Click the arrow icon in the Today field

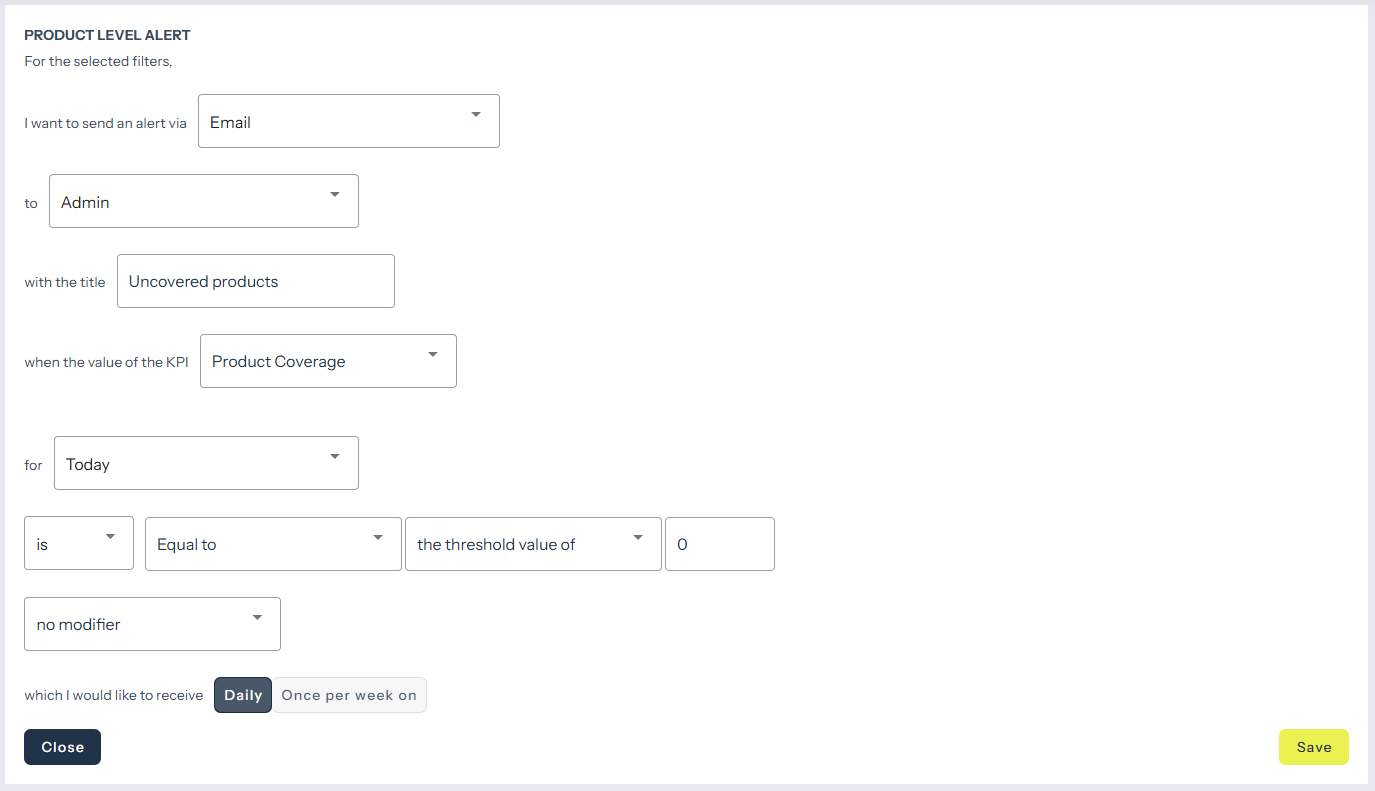pyautogui.click(x=335, y=456)
